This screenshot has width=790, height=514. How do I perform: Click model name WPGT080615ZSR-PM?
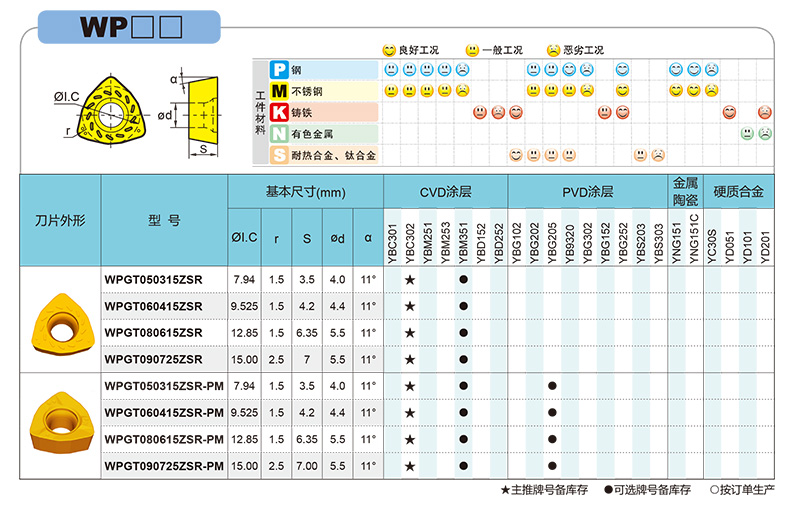[164, 440]
